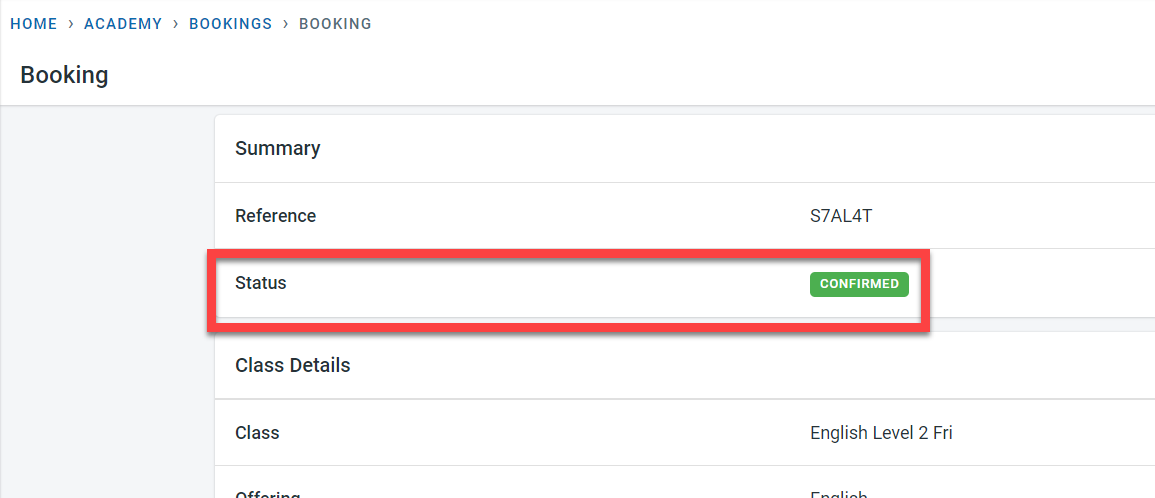1155x498 pixels.
Task: Click the breadcrumb chevron after ACADEMY
Action: 176,24
